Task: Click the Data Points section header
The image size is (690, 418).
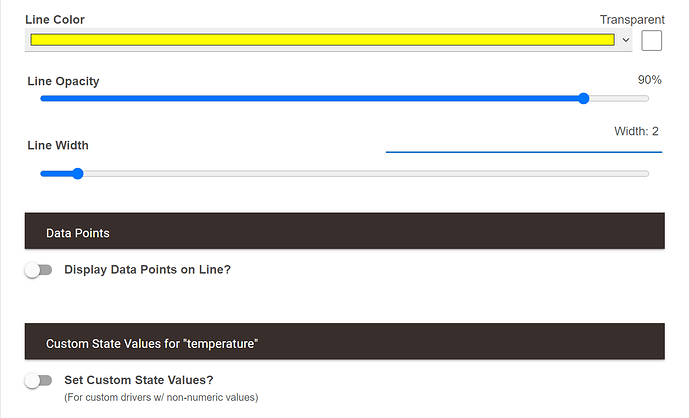Action: point(344,232)
